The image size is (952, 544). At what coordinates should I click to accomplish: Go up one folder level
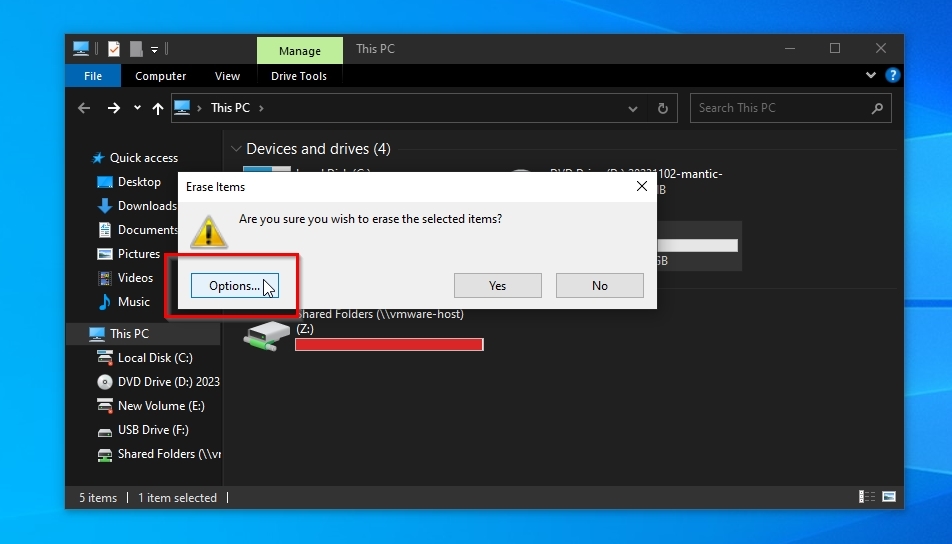[158, 108]
